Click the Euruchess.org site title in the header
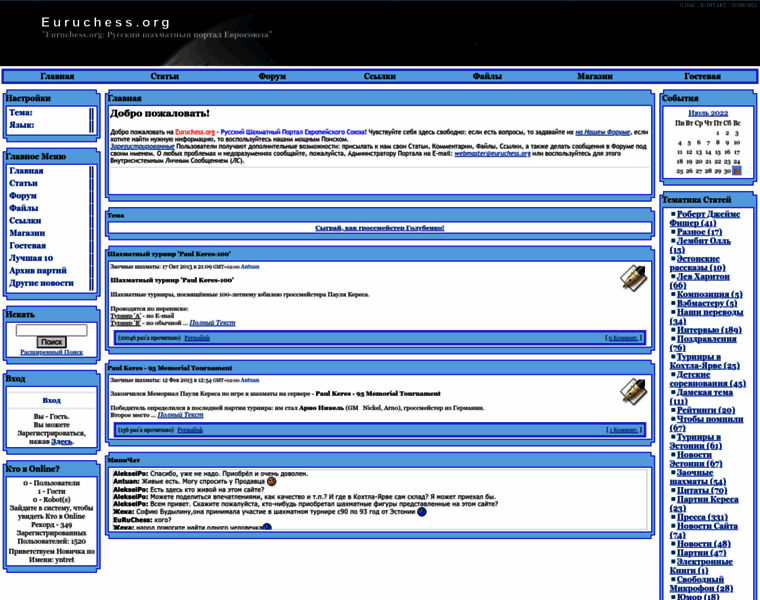 tap(106, 22)
